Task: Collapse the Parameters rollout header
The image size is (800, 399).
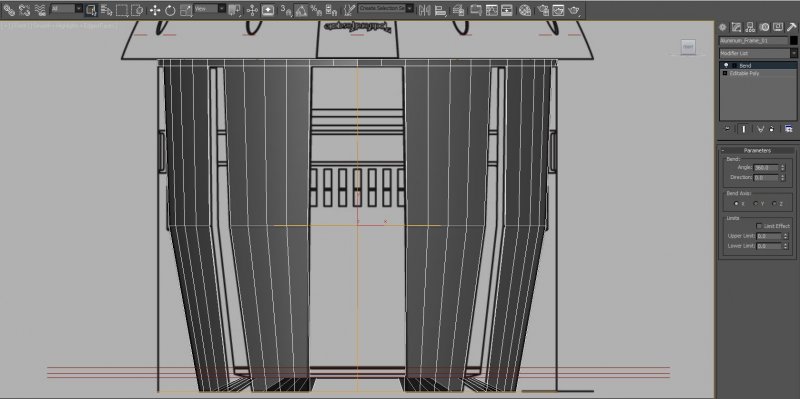Action: point(758,151)
